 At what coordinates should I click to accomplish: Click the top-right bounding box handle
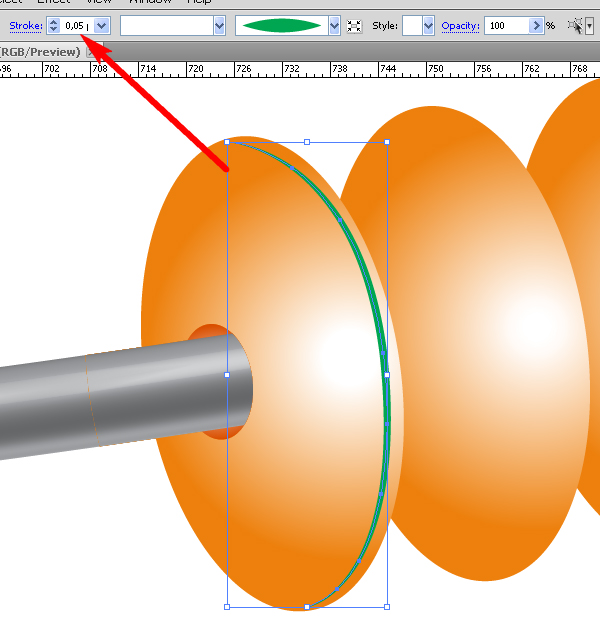point(387,142)
